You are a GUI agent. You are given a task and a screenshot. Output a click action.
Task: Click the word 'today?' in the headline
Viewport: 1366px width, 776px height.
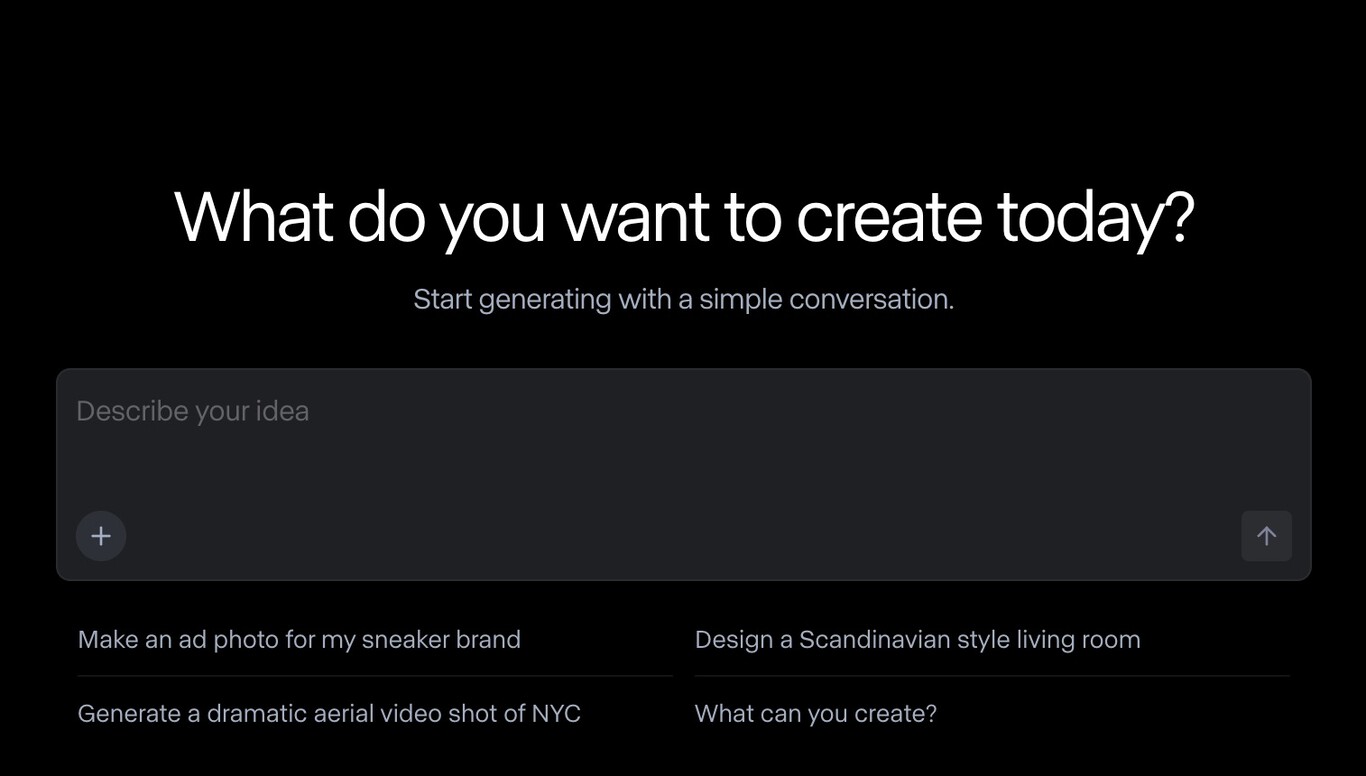[x=1095, y=217]
